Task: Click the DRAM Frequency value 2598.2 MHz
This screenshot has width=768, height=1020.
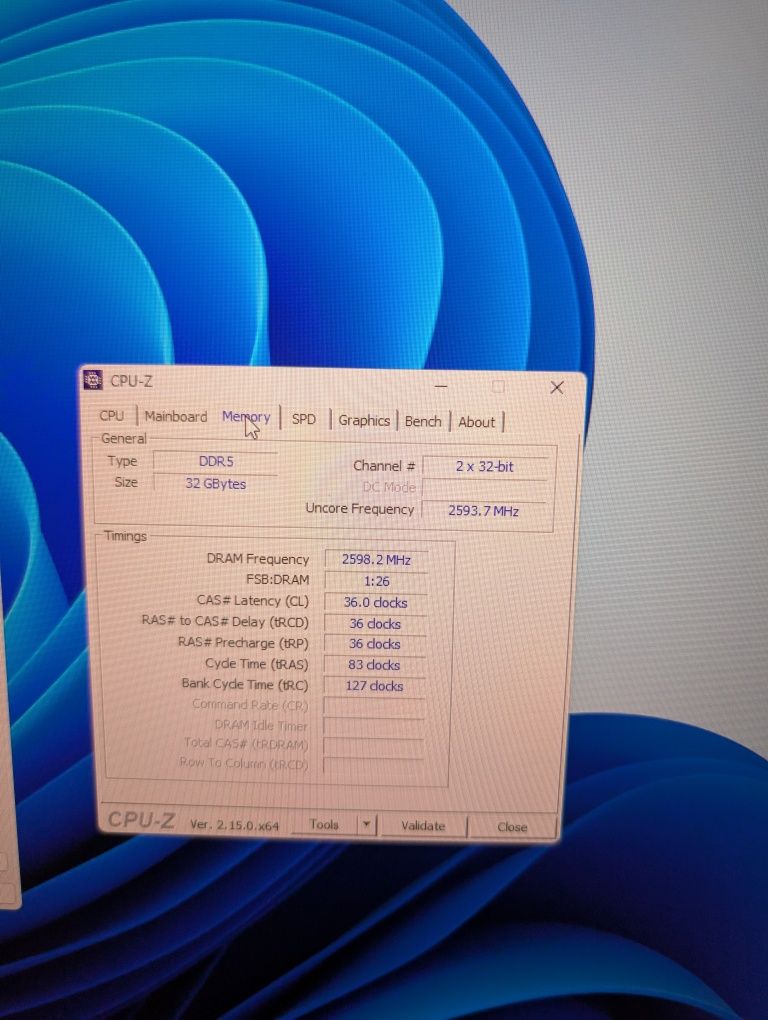Action: 376,559
